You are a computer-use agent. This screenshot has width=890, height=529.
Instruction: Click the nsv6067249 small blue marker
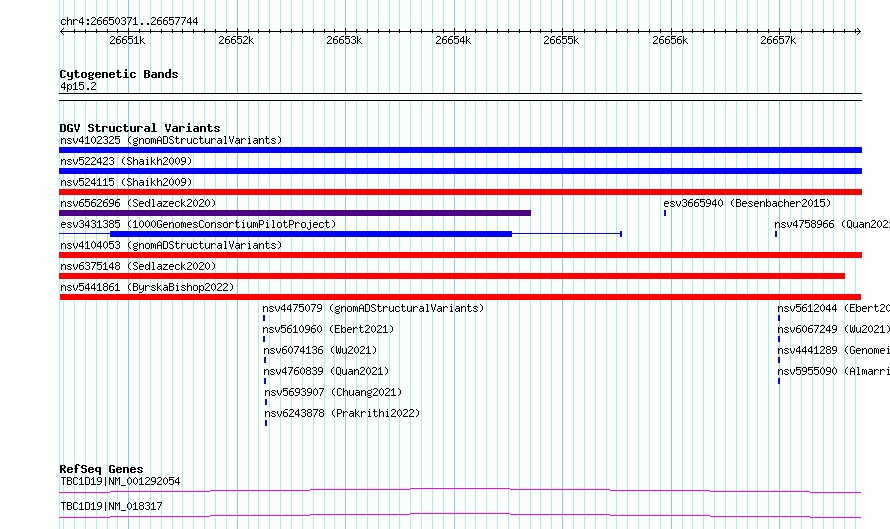(779, 339)
